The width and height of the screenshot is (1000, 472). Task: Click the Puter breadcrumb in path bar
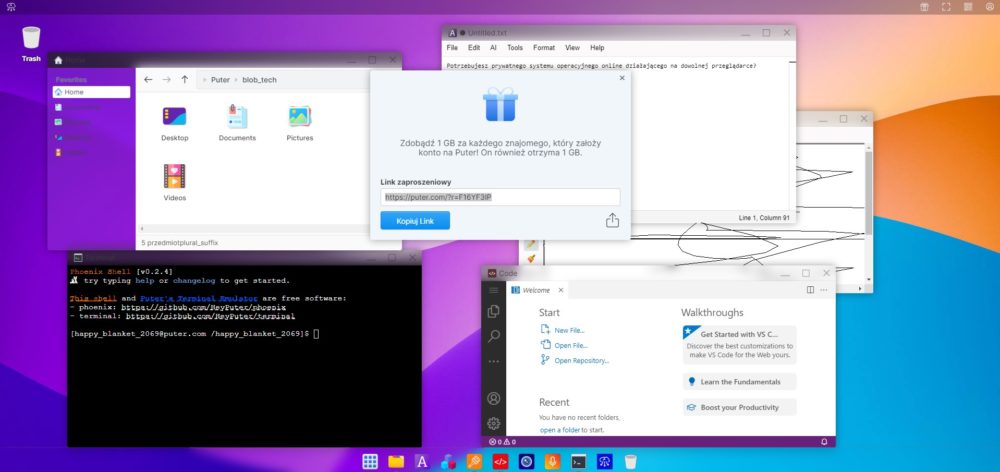(221, 80)
